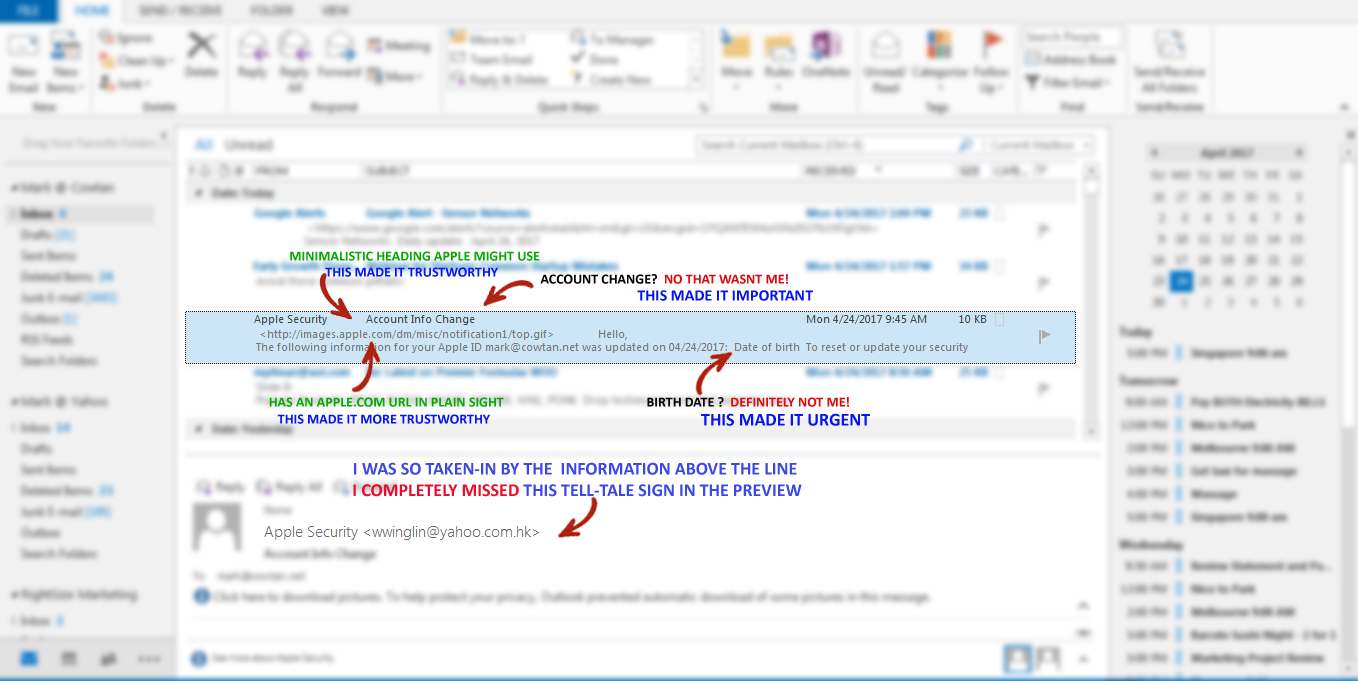Switch to Calendar view in navigation bar
This screenshot has width=1358, height=681.
[69, 659]
